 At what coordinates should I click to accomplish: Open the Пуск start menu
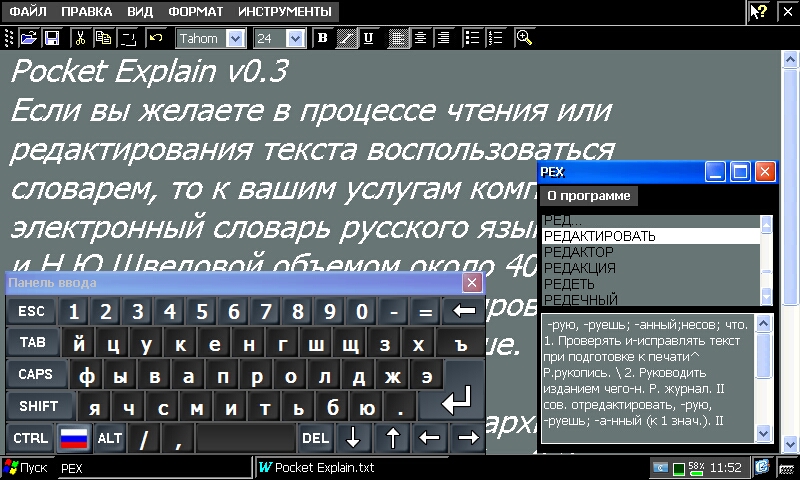point(26,468)
